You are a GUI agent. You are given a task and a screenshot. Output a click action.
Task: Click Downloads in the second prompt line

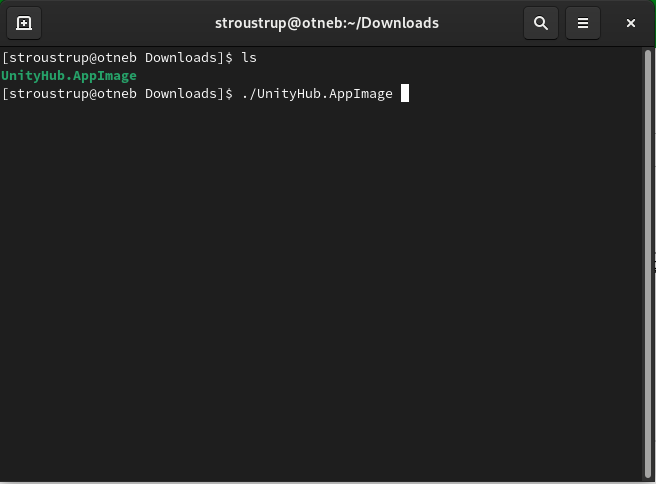(x=181, y=94)
